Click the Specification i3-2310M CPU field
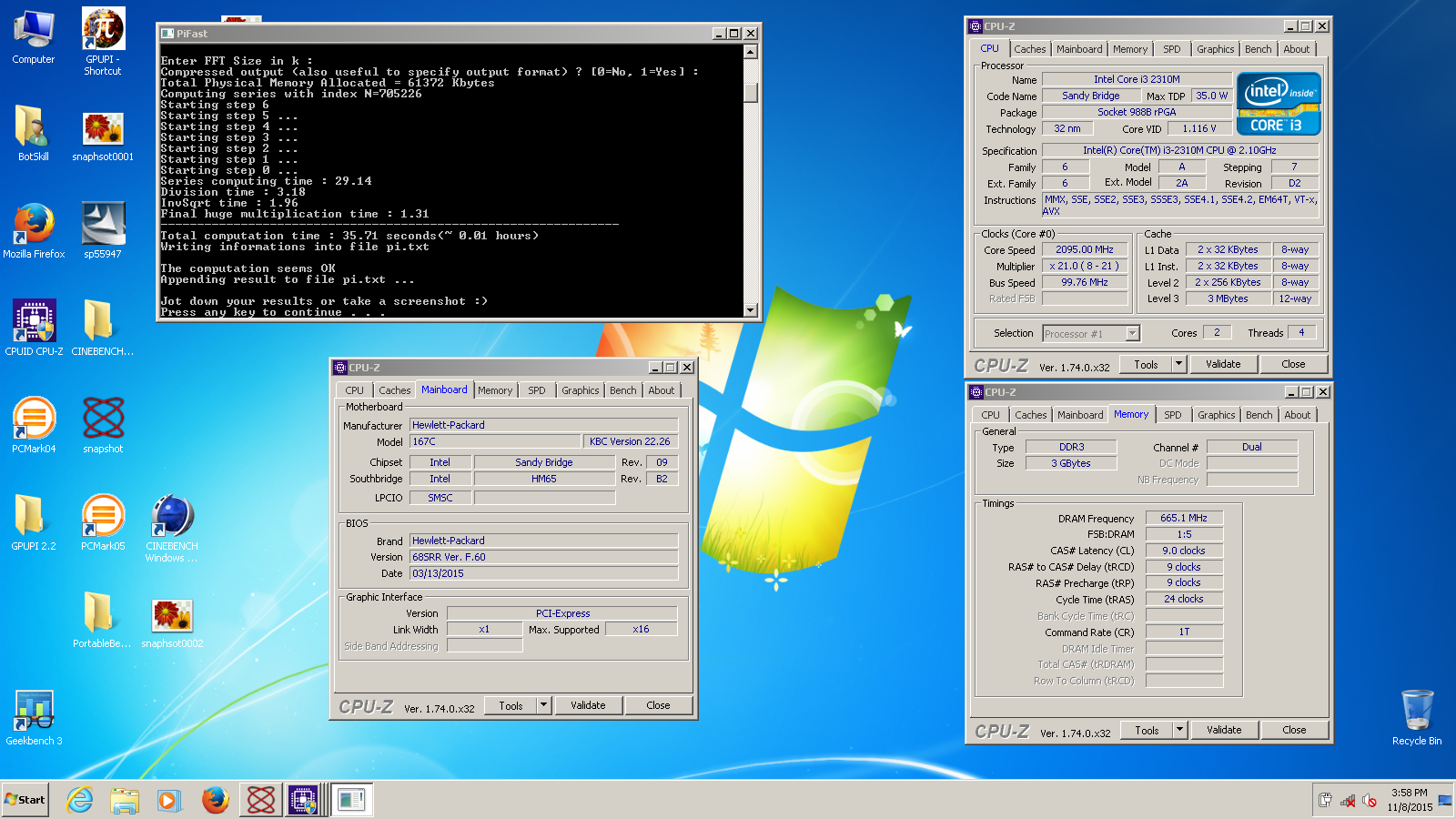1456x819 pixels. point(1179,150)
